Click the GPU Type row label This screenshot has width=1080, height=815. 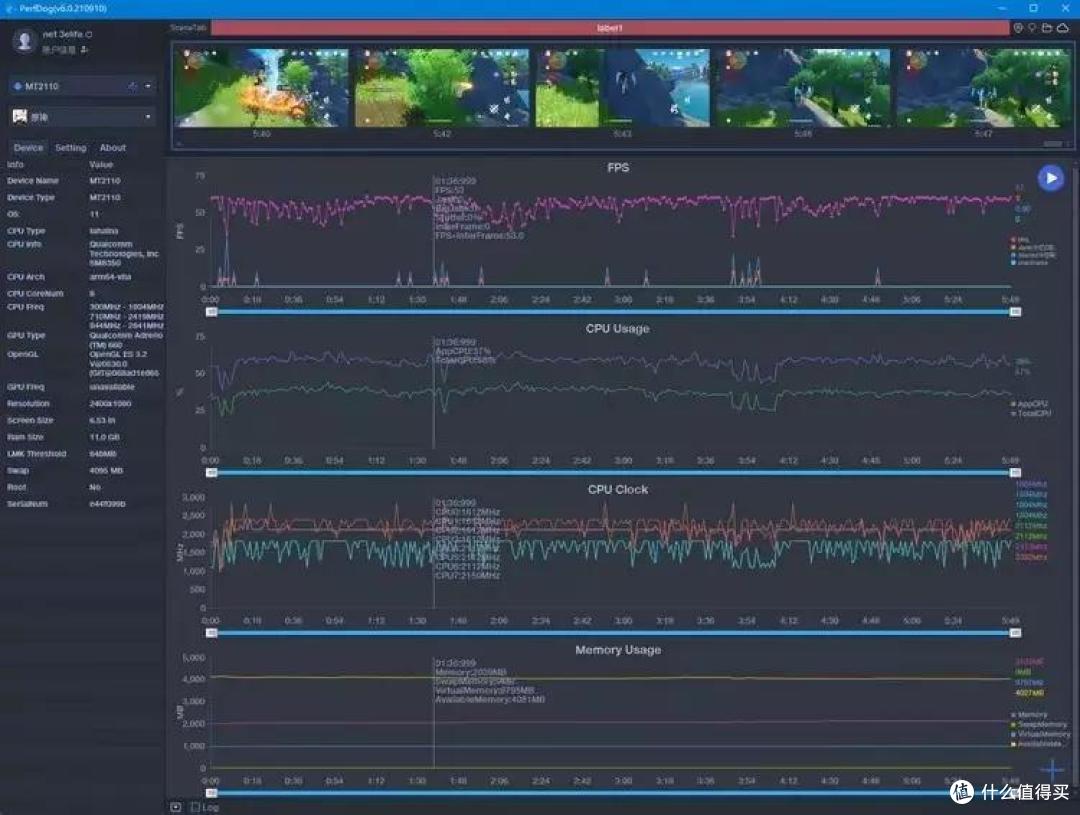(25, 336)
